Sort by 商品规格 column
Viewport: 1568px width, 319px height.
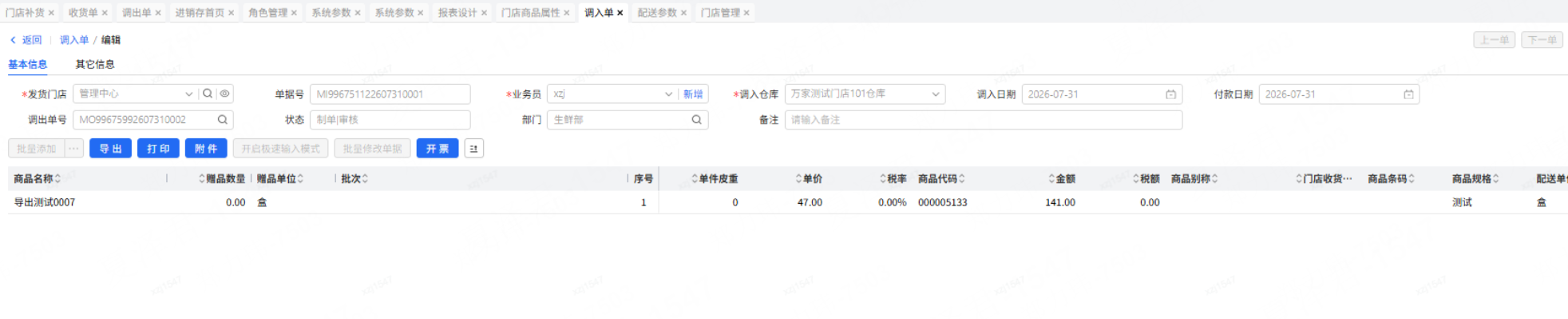(1496, 178)
